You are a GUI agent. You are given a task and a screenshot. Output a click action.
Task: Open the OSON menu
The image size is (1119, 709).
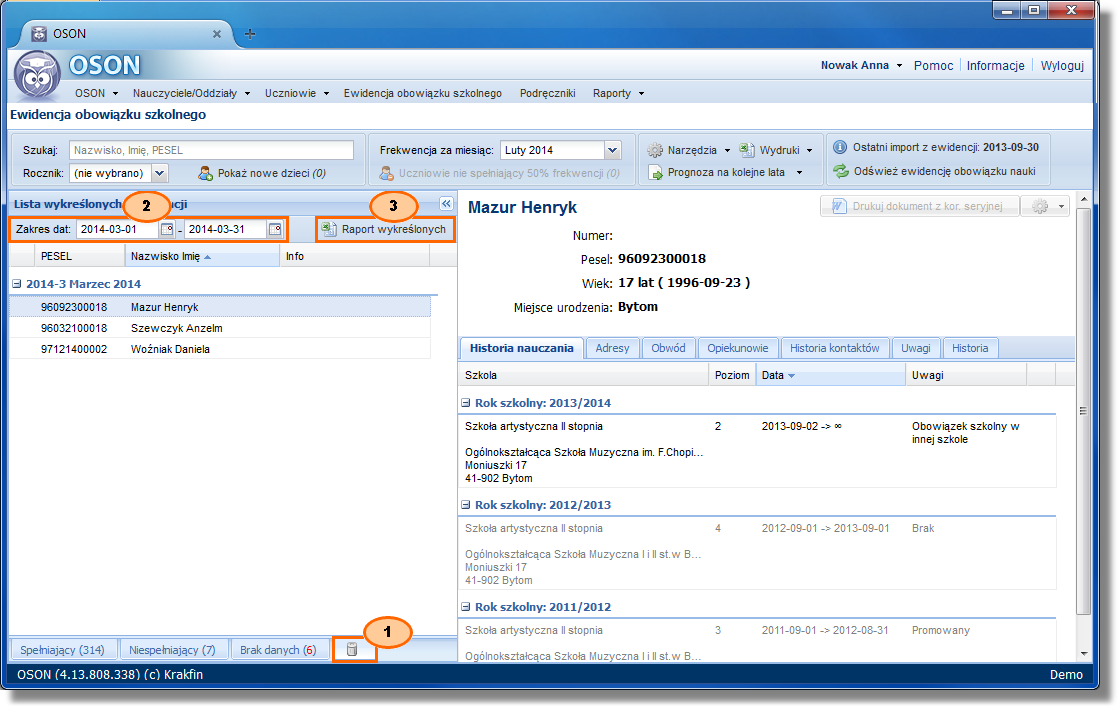pos(96,93)
